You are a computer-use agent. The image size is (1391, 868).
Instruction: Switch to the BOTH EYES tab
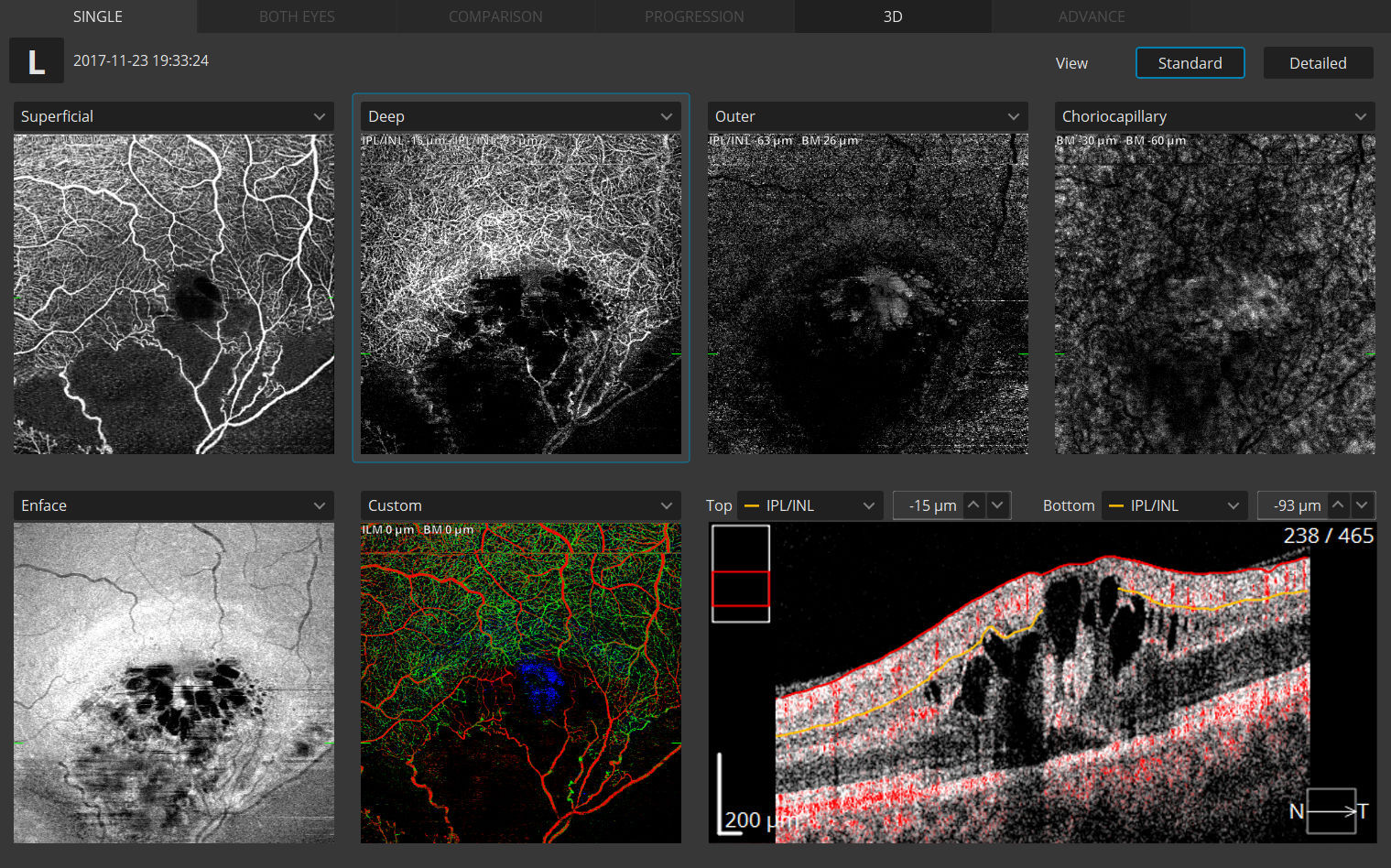coord(297,16)
